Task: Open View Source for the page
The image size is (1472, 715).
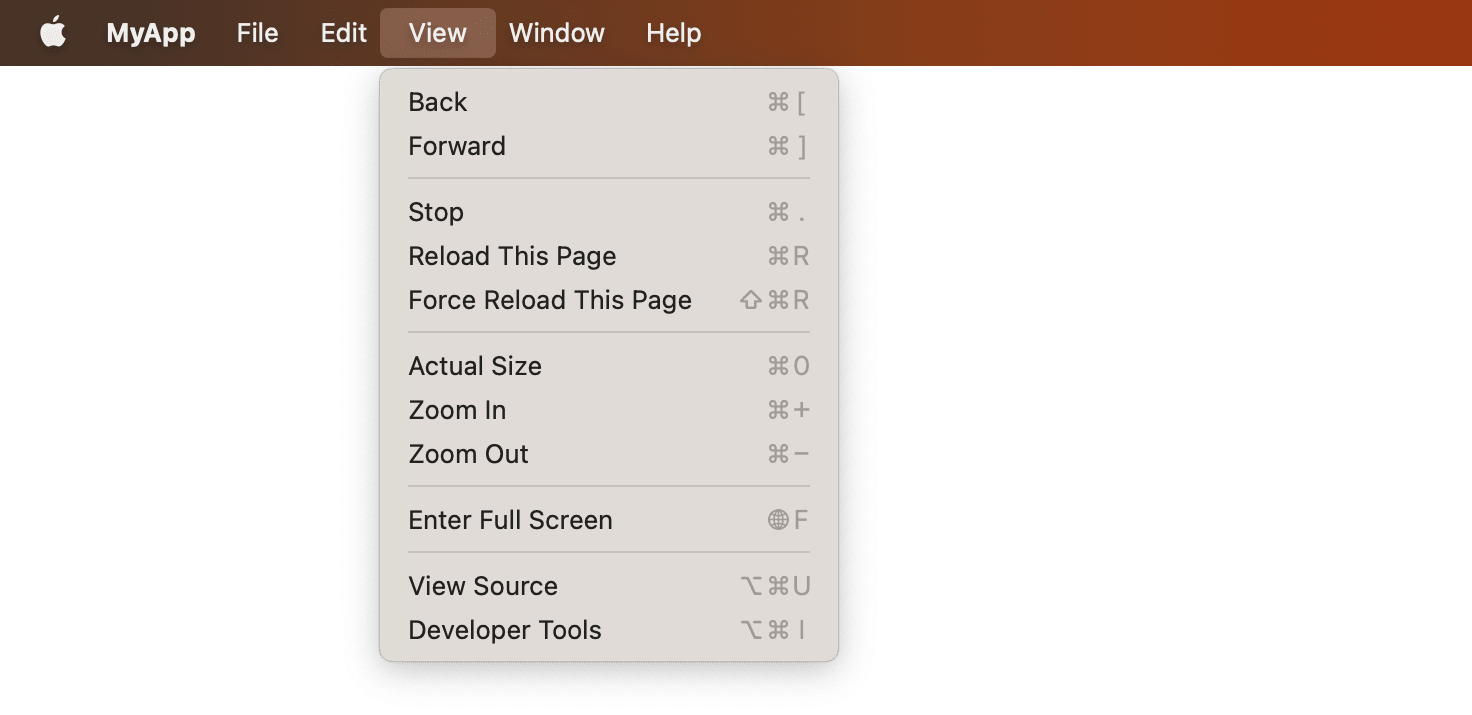Action: pos(483,585)
